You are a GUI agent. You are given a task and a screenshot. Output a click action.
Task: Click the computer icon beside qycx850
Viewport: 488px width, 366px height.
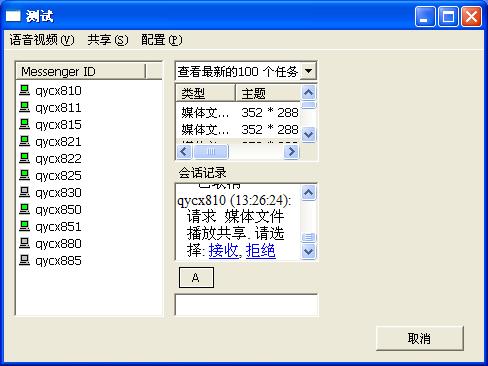[x=24, y=209]
